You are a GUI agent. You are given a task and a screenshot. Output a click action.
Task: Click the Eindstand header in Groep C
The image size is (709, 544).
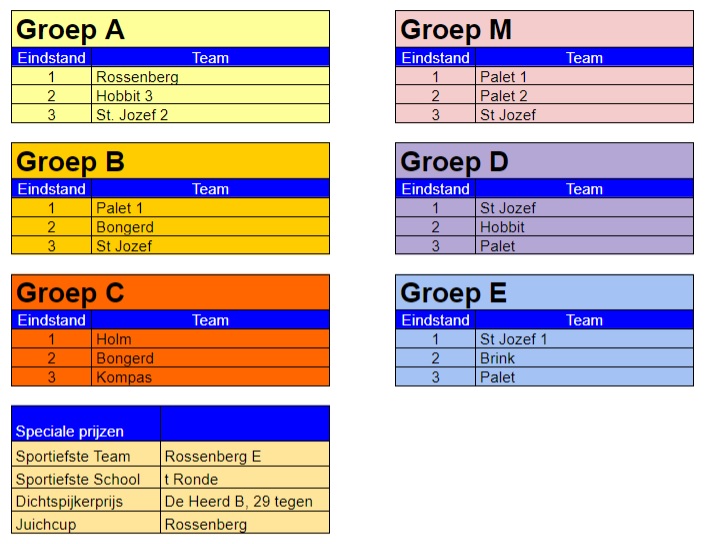click(x=52, y=320)
